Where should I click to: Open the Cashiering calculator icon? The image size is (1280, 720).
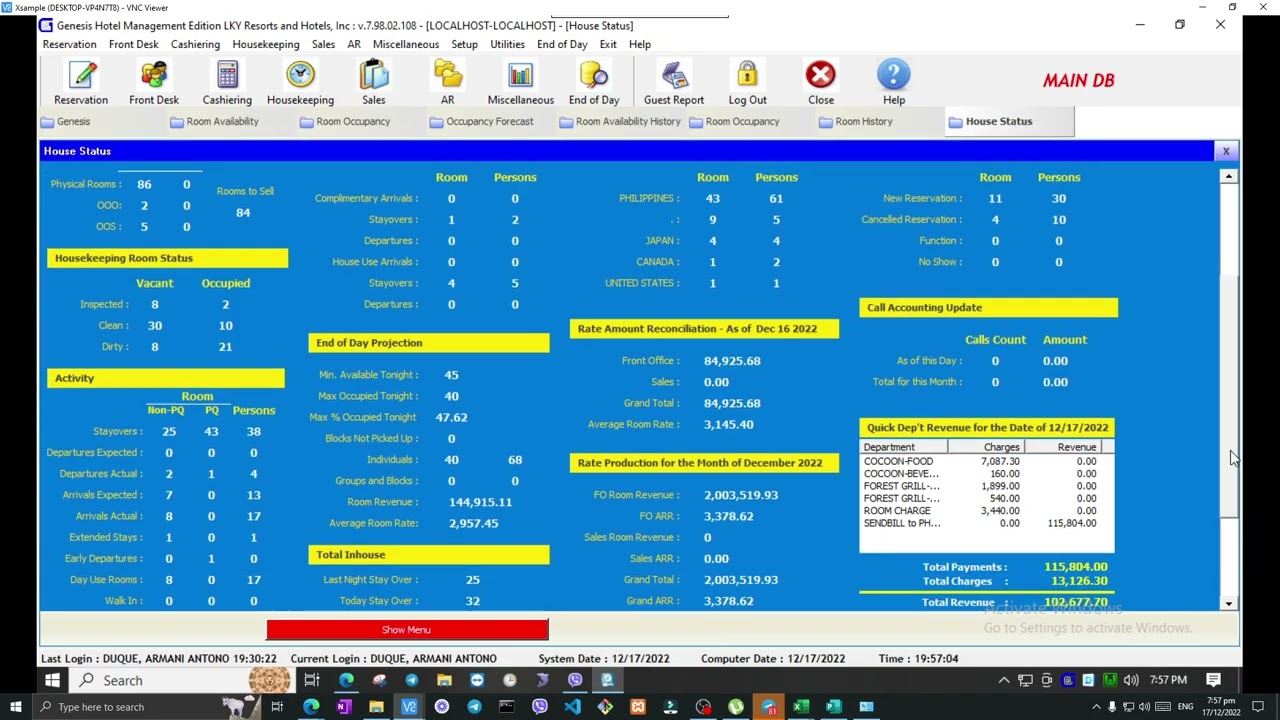(x=227, y=83)
